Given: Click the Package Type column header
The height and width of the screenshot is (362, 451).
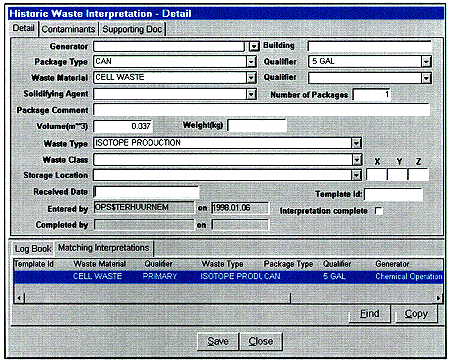Looking at the screenshot, I should click(288, 264).
